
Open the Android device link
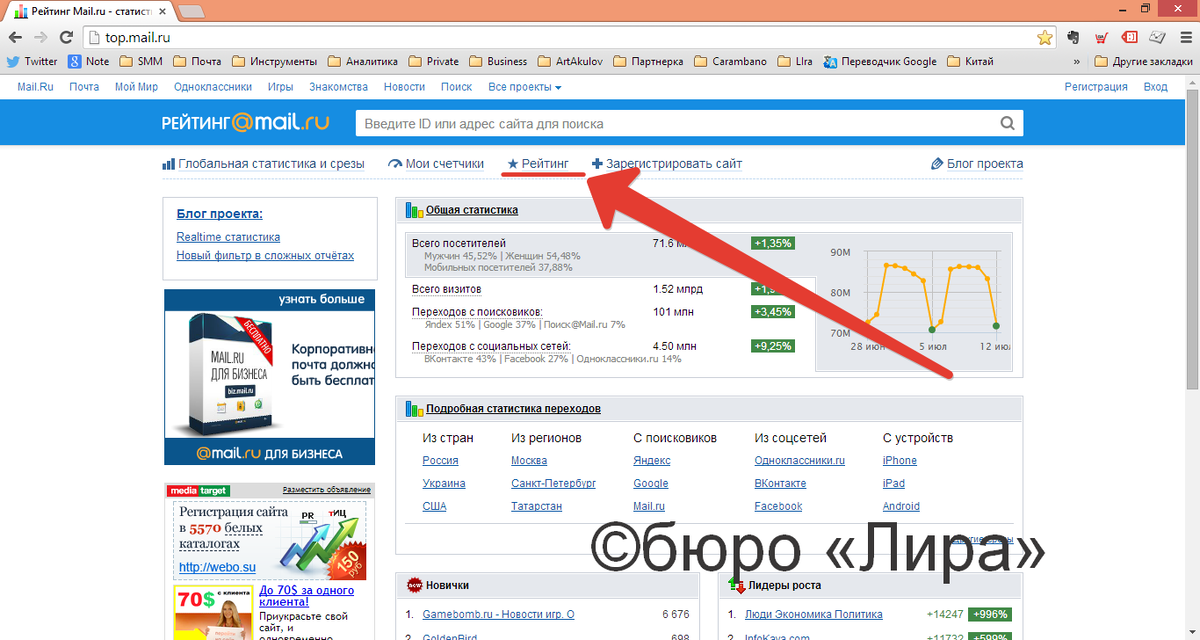point(901,506)
